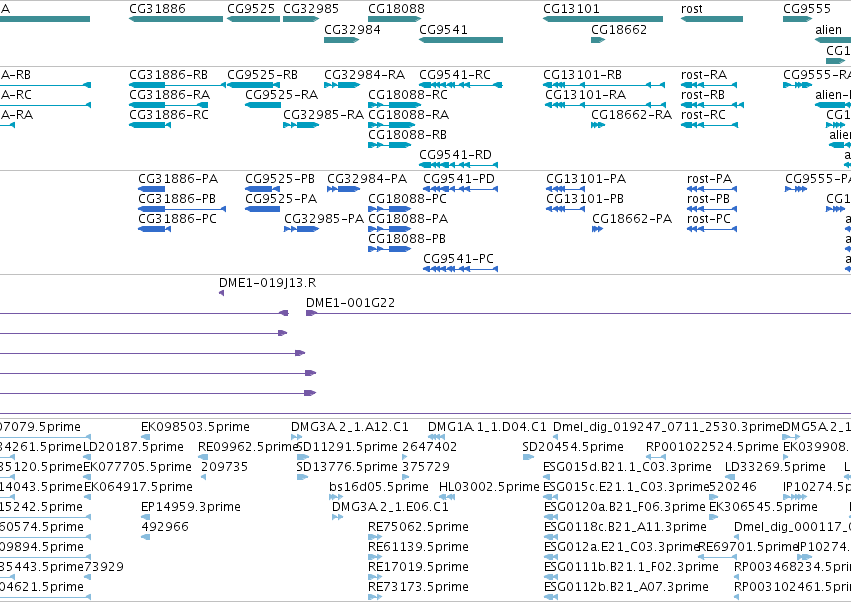851x602 pixels.
Task: Select transcript CG18088-RA
Action: click(409, 115)
